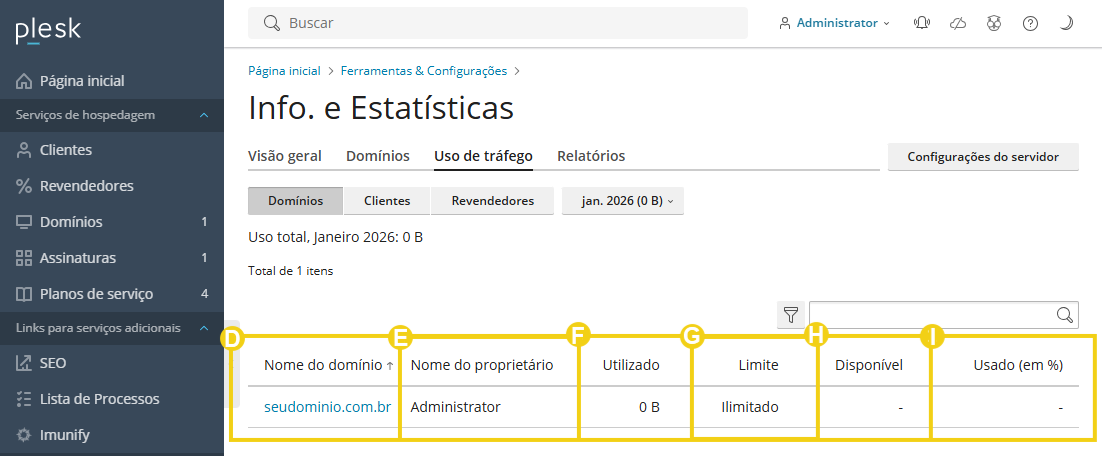The width and height of the screenshot is (1102, 456).
Task: Toggle dark mode moon icon
Action: tap(1066, 23)
